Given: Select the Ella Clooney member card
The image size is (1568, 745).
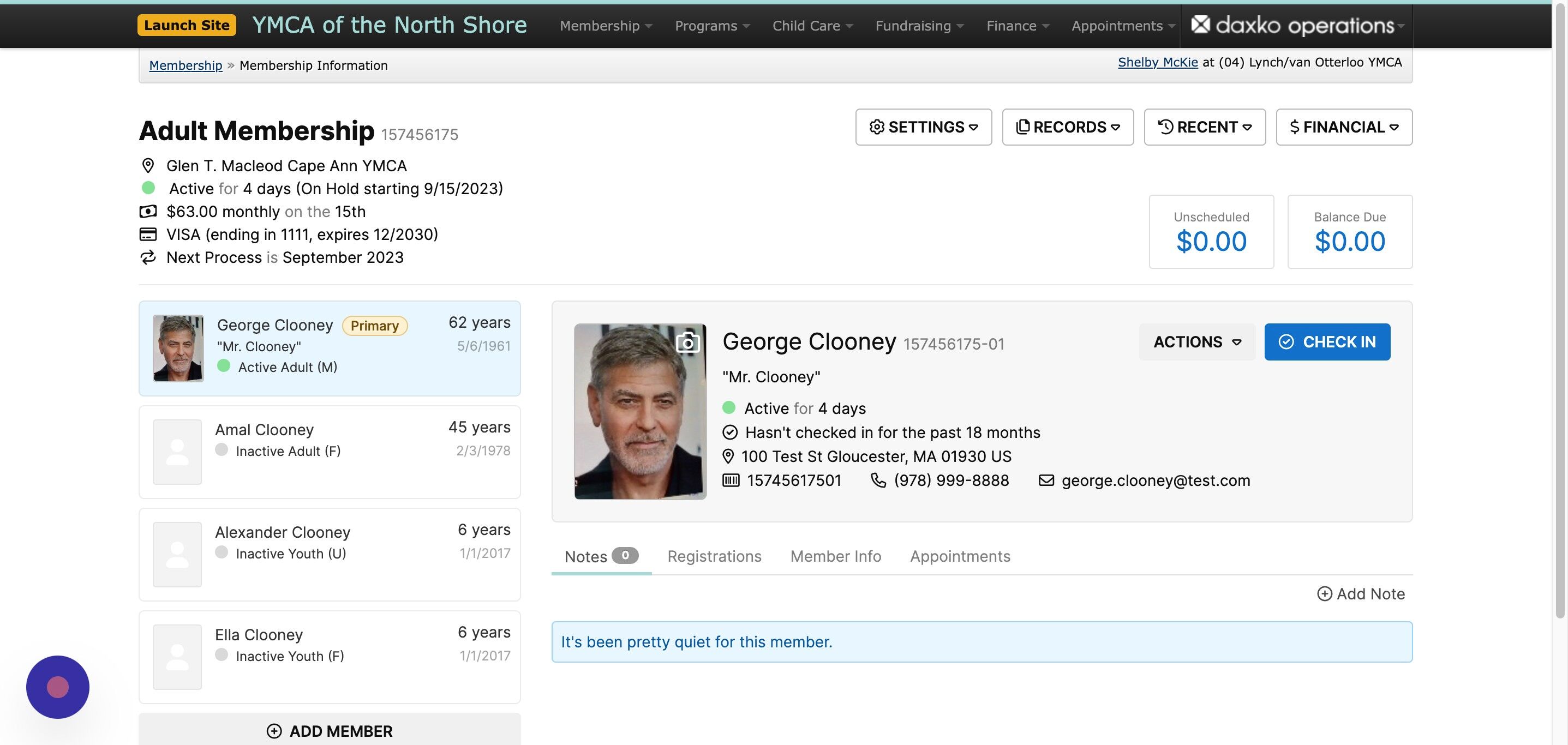Looking at the screenshot, I should pyautogui.click(x=330, y=657).
